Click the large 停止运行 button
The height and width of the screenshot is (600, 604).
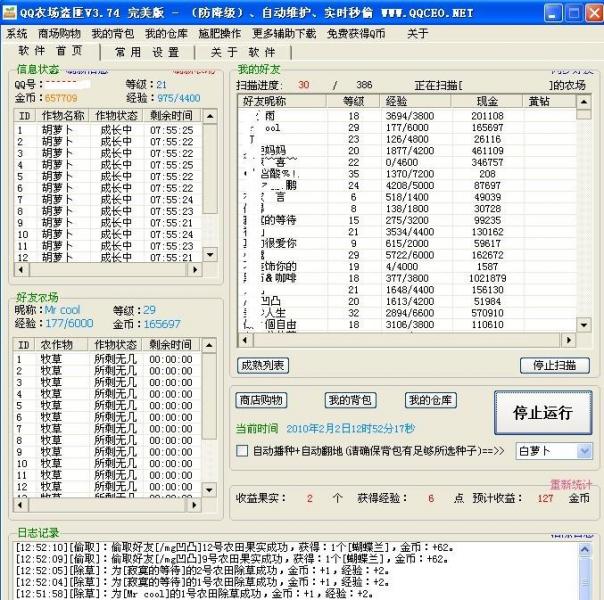543,412
